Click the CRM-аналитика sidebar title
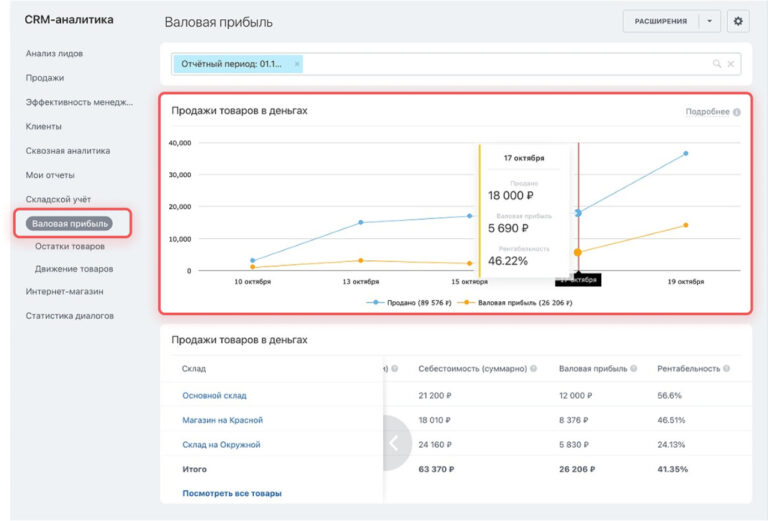 click(69, 20)
